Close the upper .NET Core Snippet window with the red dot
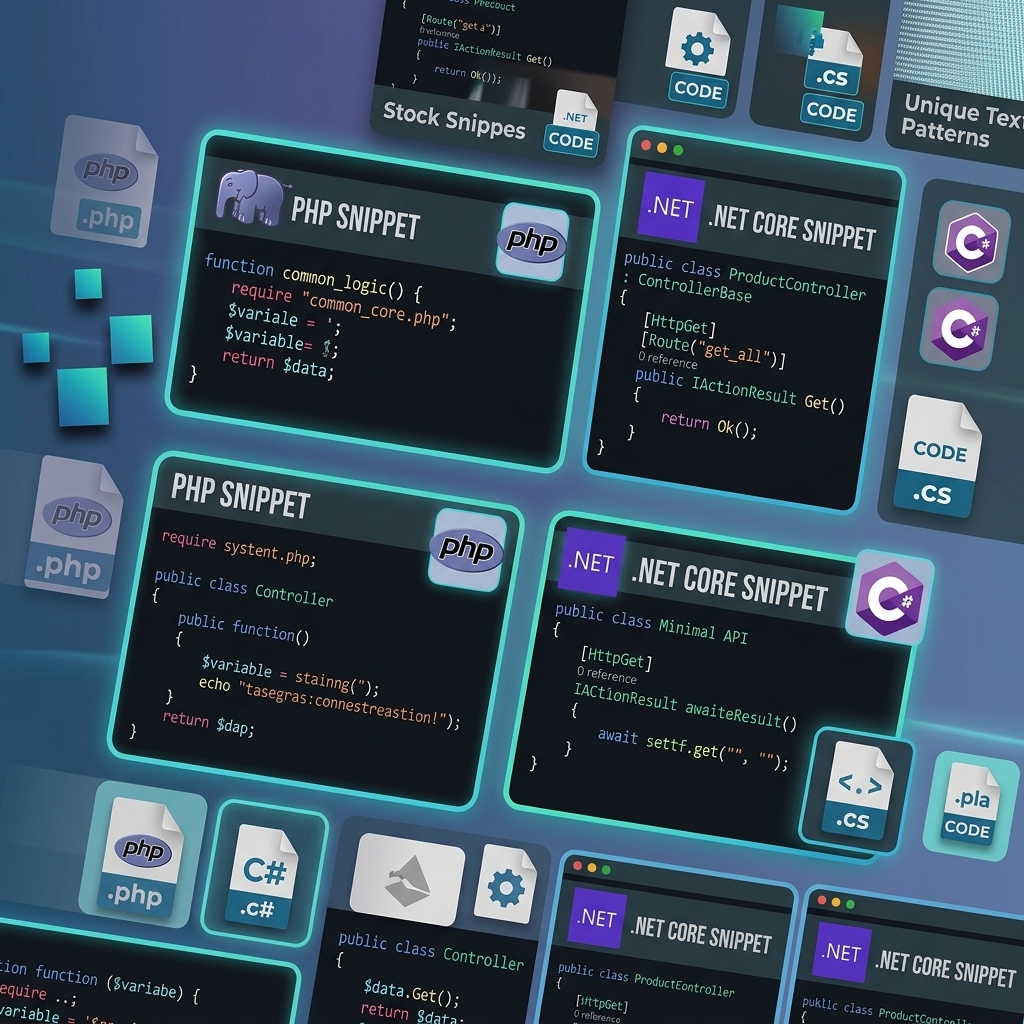 pyautogui.click(x=646, y=145)
